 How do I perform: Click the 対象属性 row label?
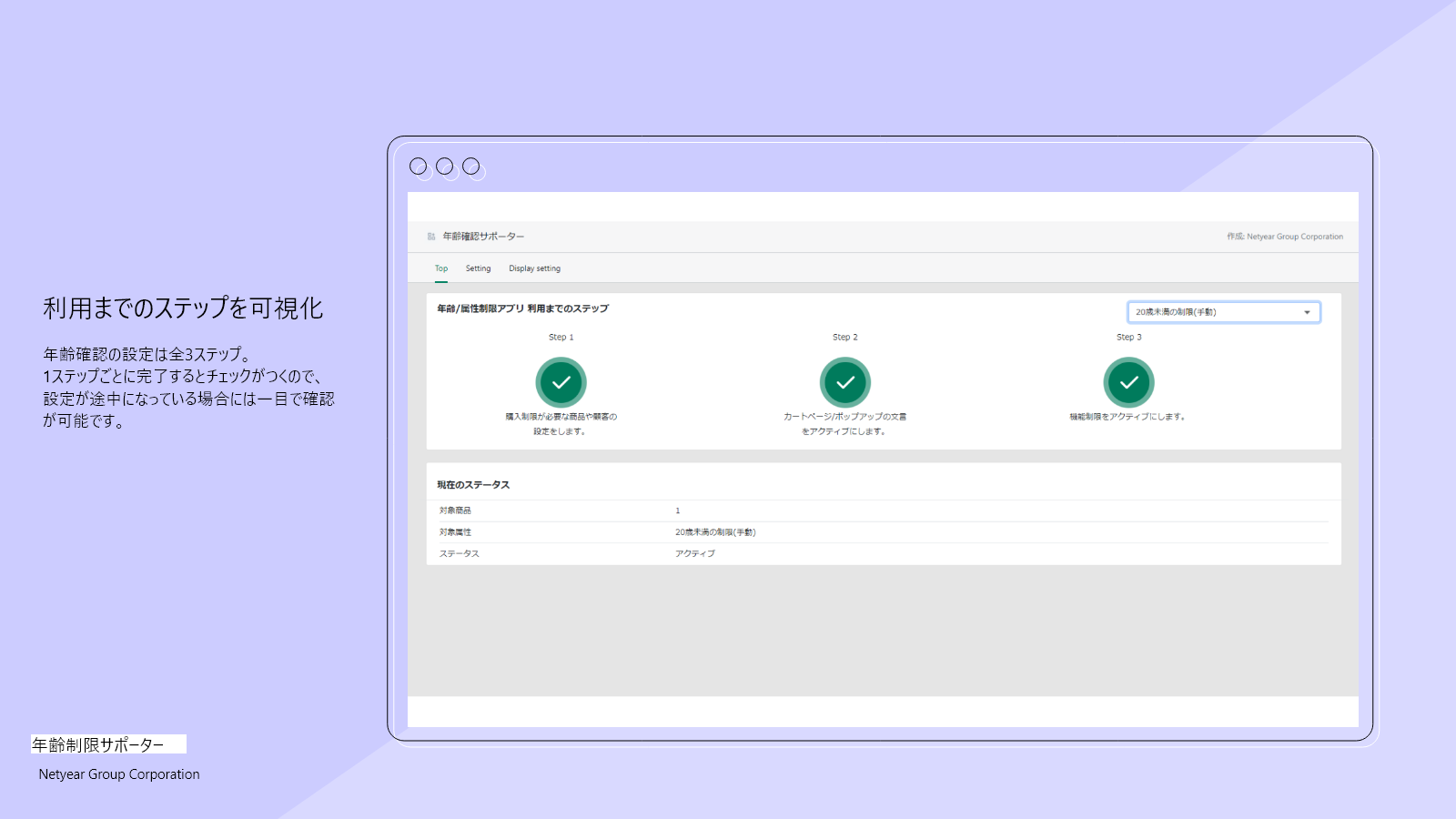pyautogui.click(x=455, y=532)
